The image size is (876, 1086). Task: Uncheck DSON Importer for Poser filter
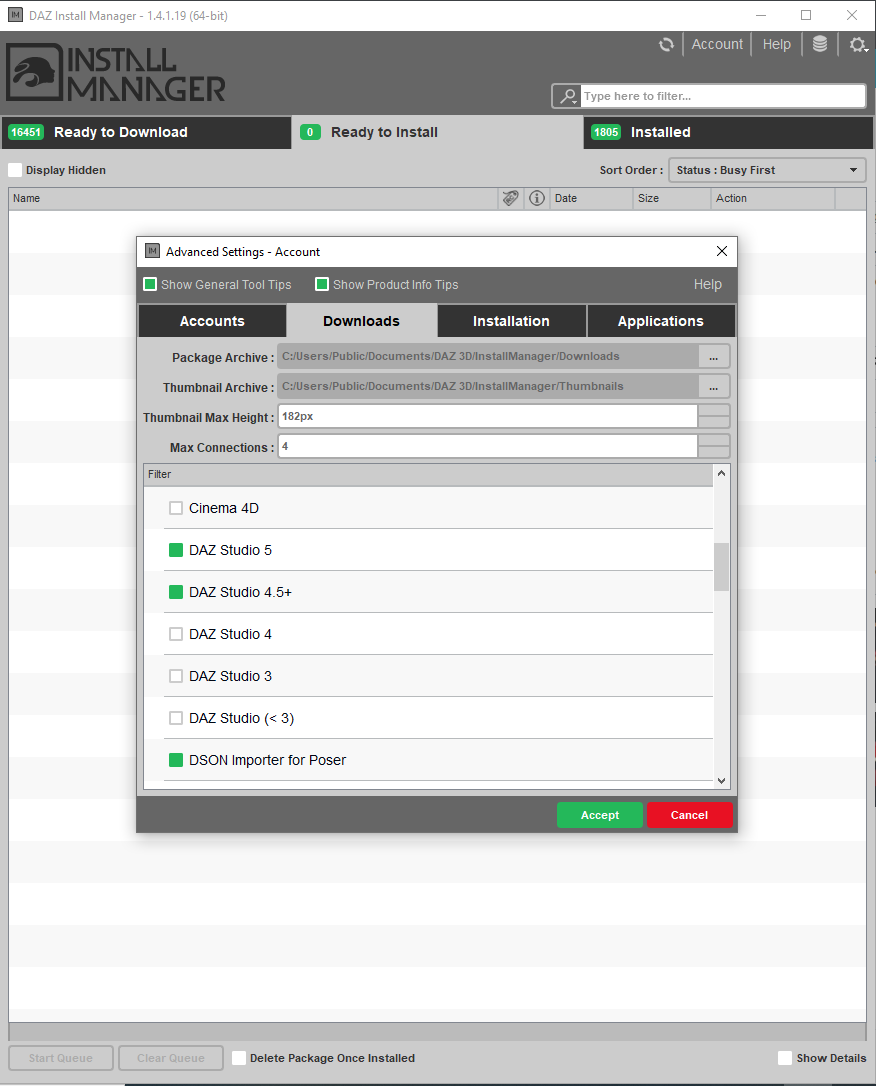tap(176, 760)
